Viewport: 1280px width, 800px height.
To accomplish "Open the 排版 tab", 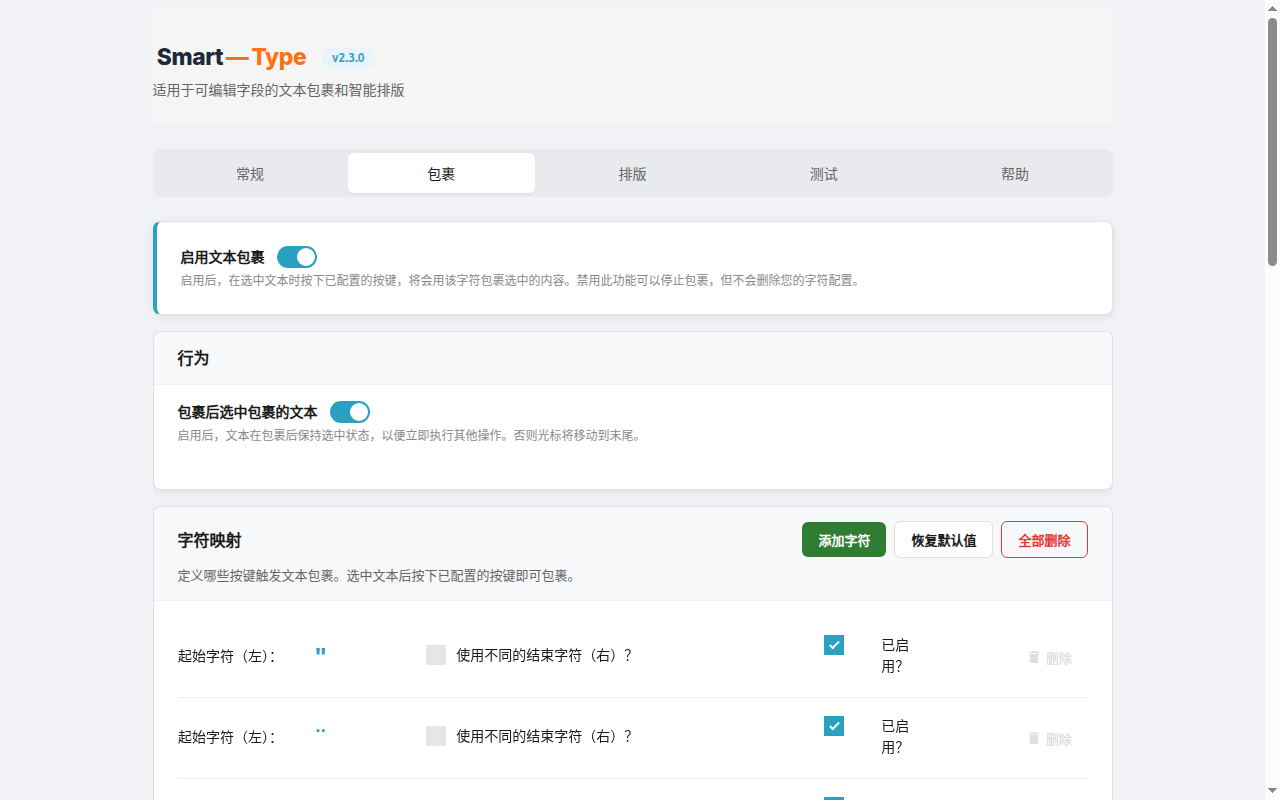I will (x=632, y=173).
